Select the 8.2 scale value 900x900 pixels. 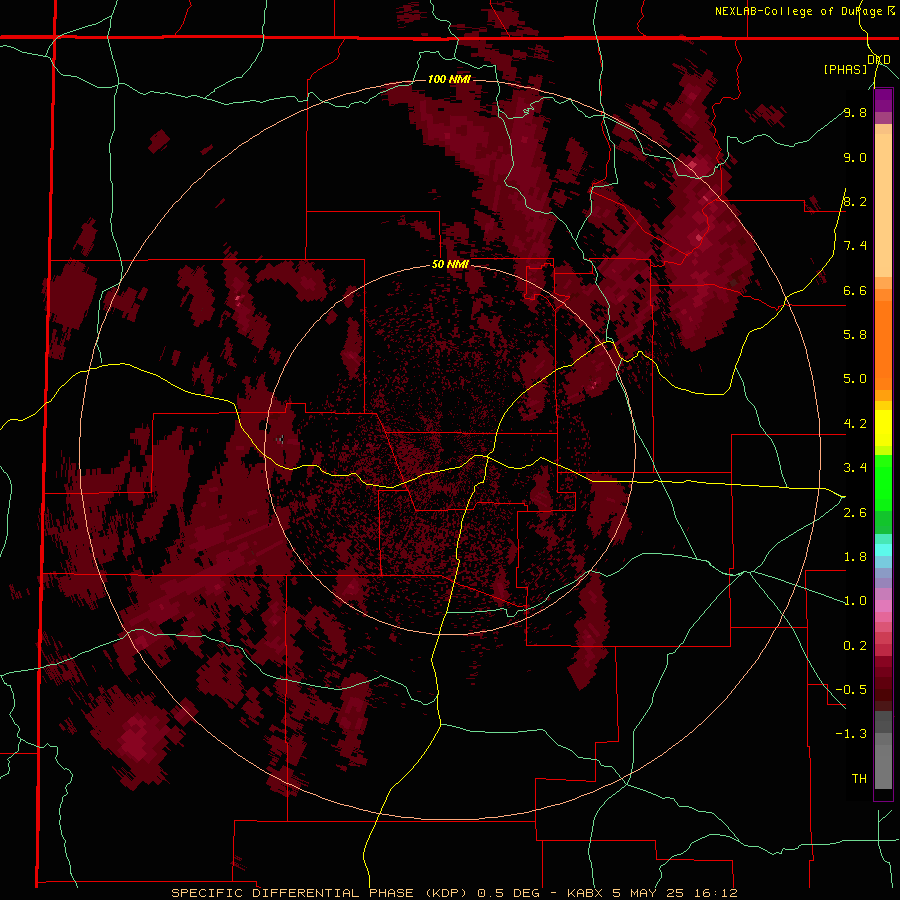click(855, 201)
